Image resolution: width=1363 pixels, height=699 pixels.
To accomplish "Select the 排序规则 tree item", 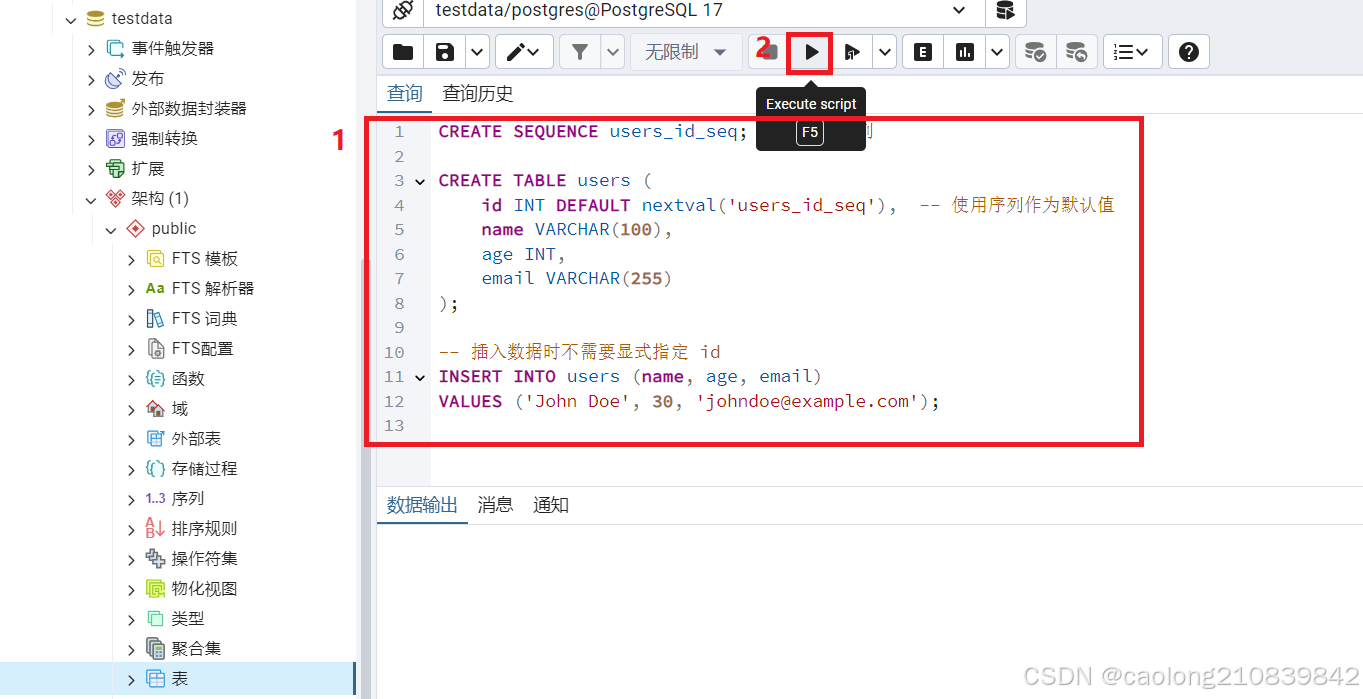I will tap(204, 529).
